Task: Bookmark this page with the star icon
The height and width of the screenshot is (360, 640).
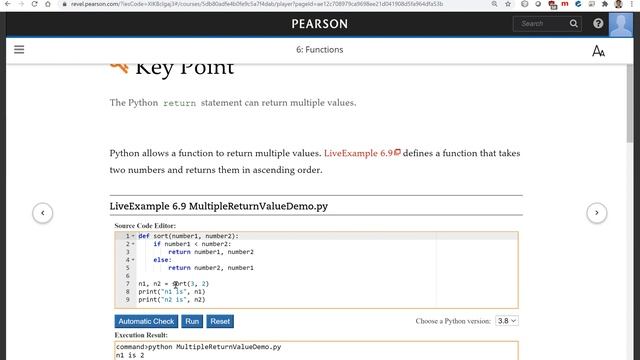Action: tap(508, 4)
